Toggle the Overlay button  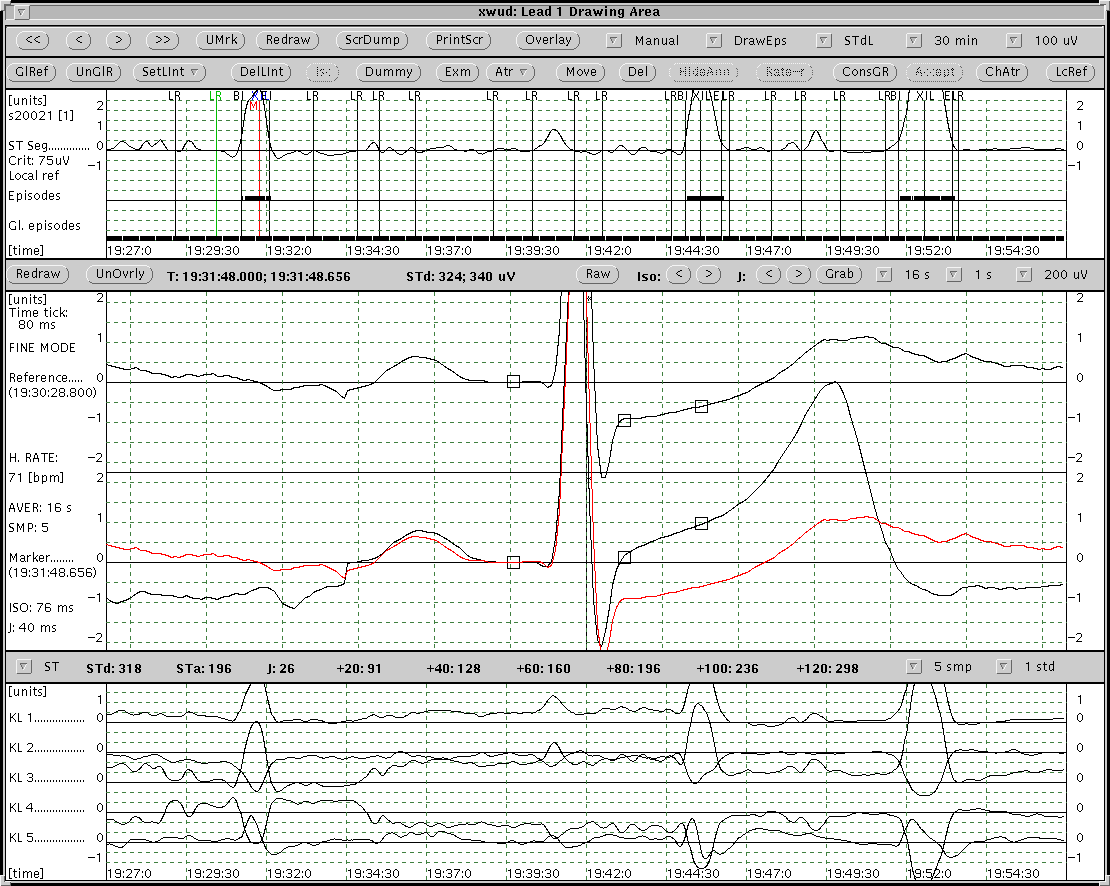click(548, 40)
